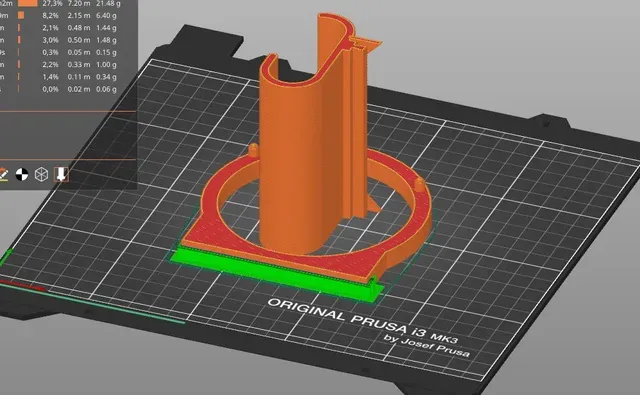Select the 0,0% legend percentage
Image resolution: width=640 pixels, height=395 pixels.
(x=50, y=89)
